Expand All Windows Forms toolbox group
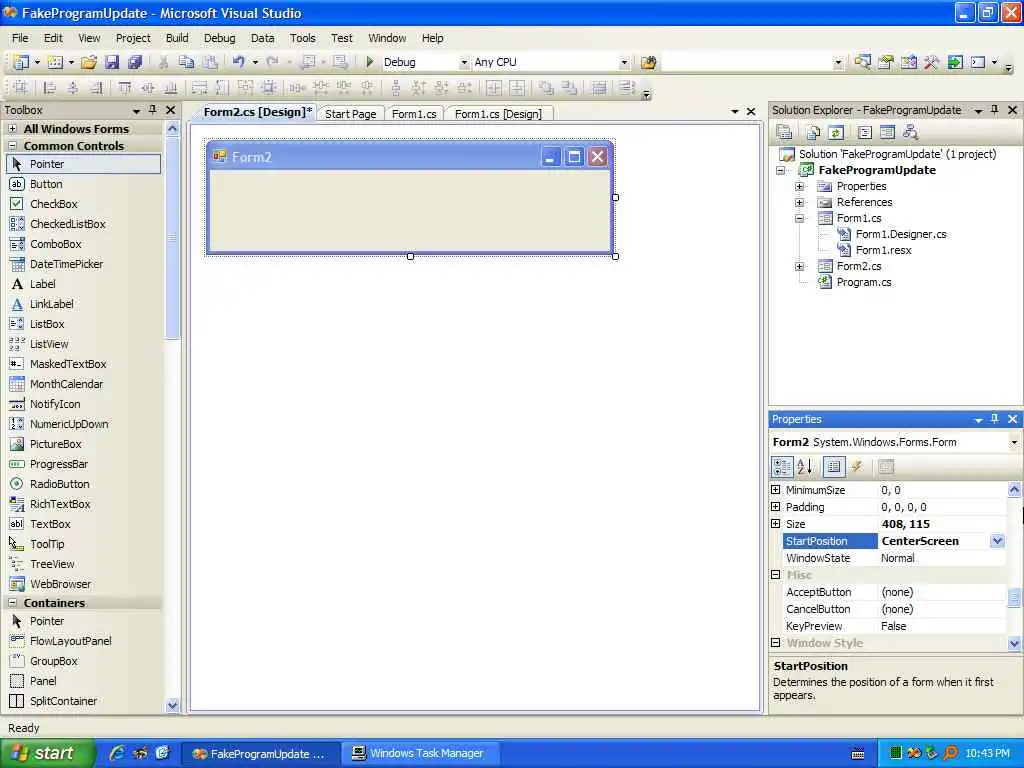This screenshot has width=1024, height=768. tap(12, 129)
